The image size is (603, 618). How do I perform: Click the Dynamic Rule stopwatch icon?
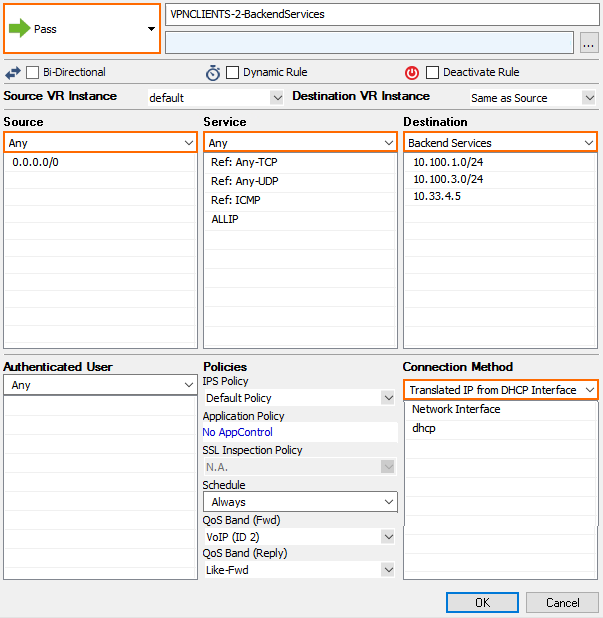[x=213, y=73]
